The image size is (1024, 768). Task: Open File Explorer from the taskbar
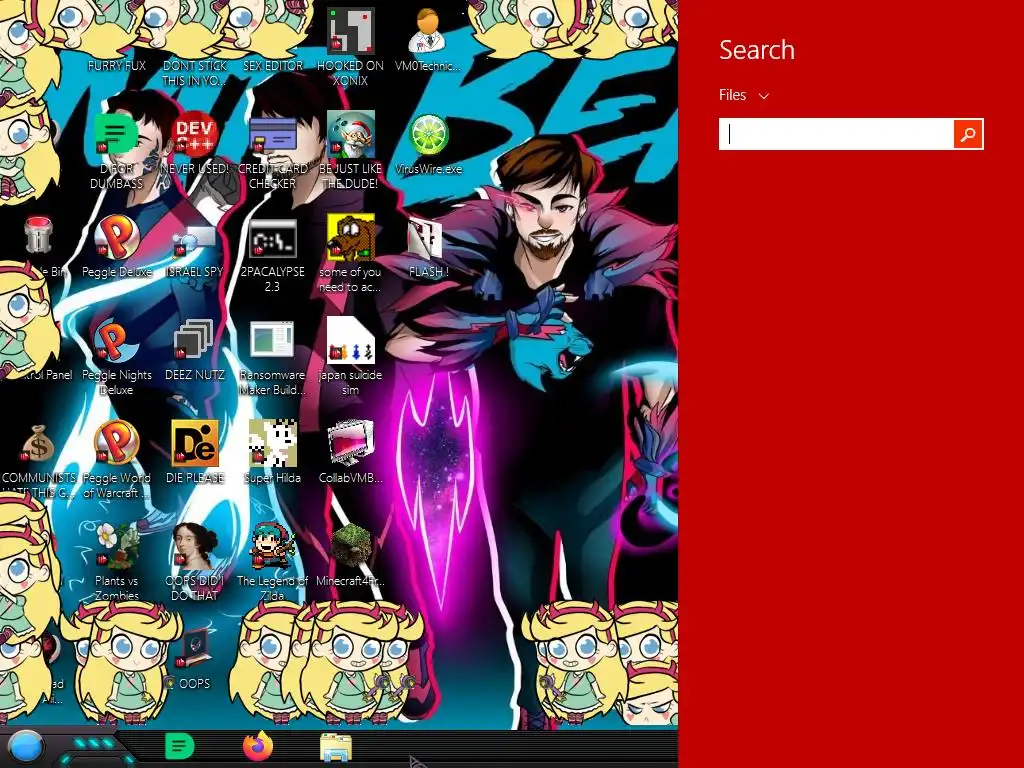click(x=336, y=747)
